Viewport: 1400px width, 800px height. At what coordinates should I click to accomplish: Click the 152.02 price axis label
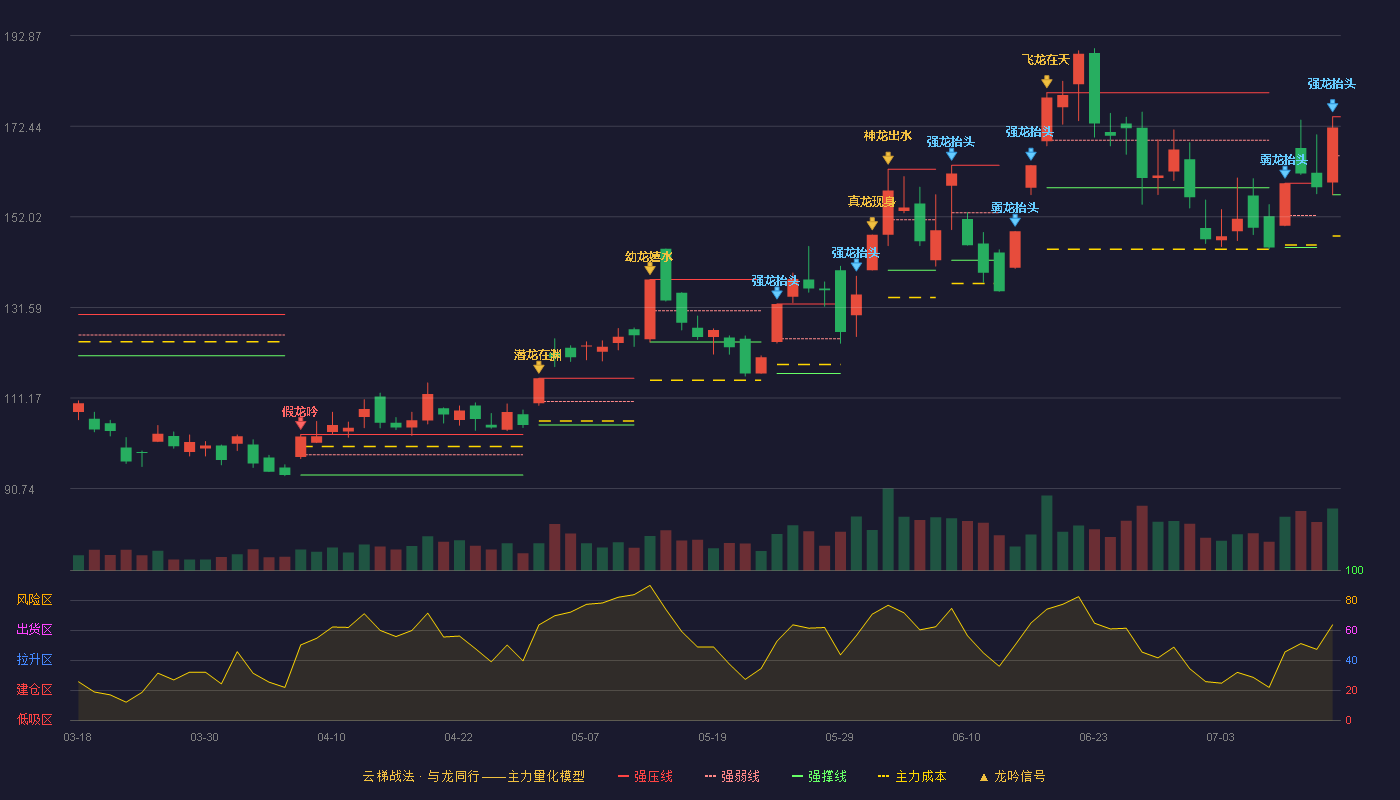pyautogui.click(x=22, y=218)
